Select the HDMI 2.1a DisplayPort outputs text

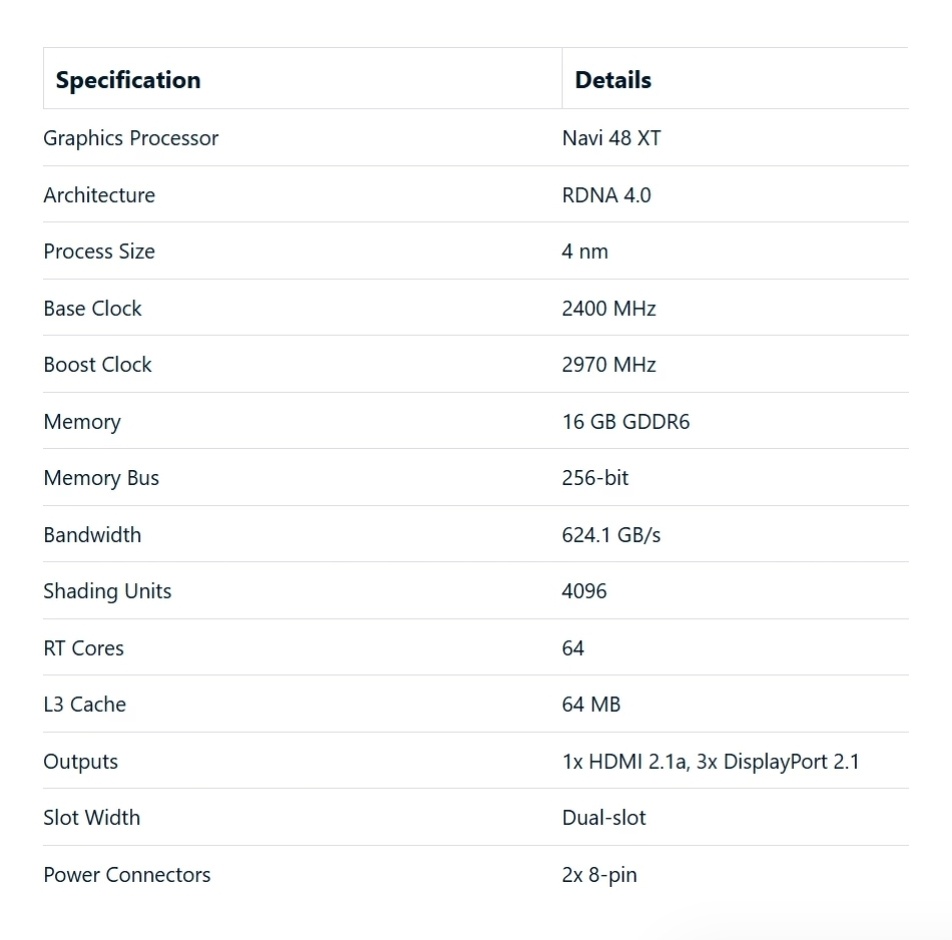pos(711,761)
